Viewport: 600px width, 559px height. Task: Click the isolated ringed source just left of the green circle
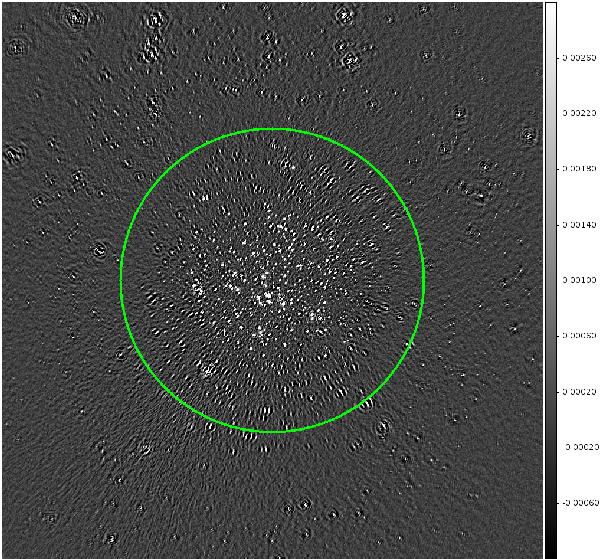[x=99, y=248]
